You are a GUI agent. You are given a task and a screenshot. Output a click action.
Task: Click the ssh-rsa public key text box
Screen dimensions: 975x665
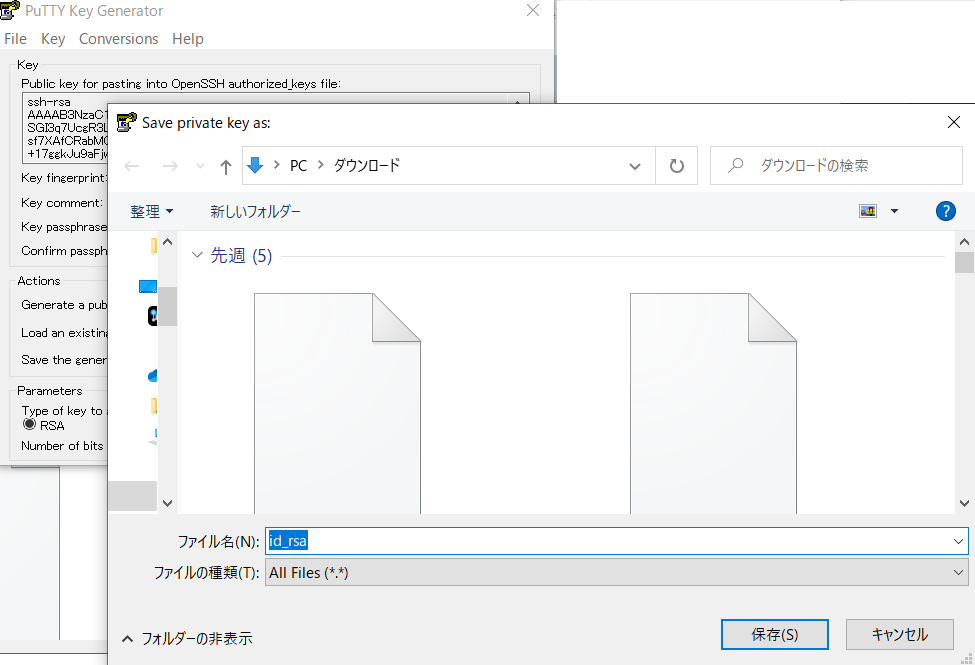65,128
